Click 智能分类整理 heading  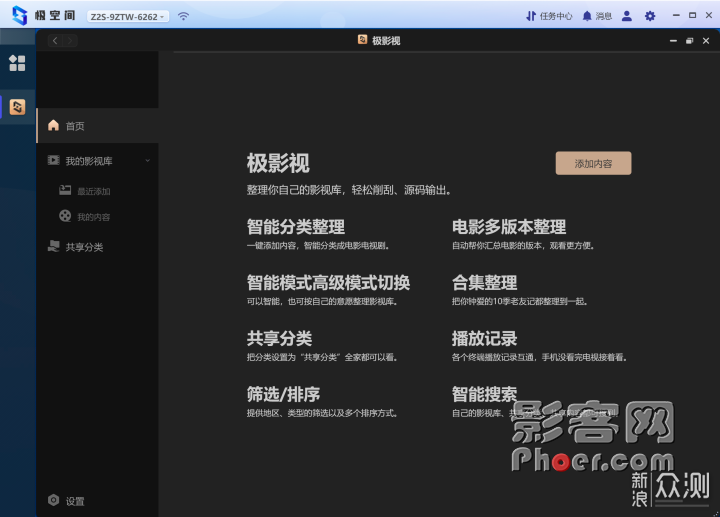click(x=296, y=227)
